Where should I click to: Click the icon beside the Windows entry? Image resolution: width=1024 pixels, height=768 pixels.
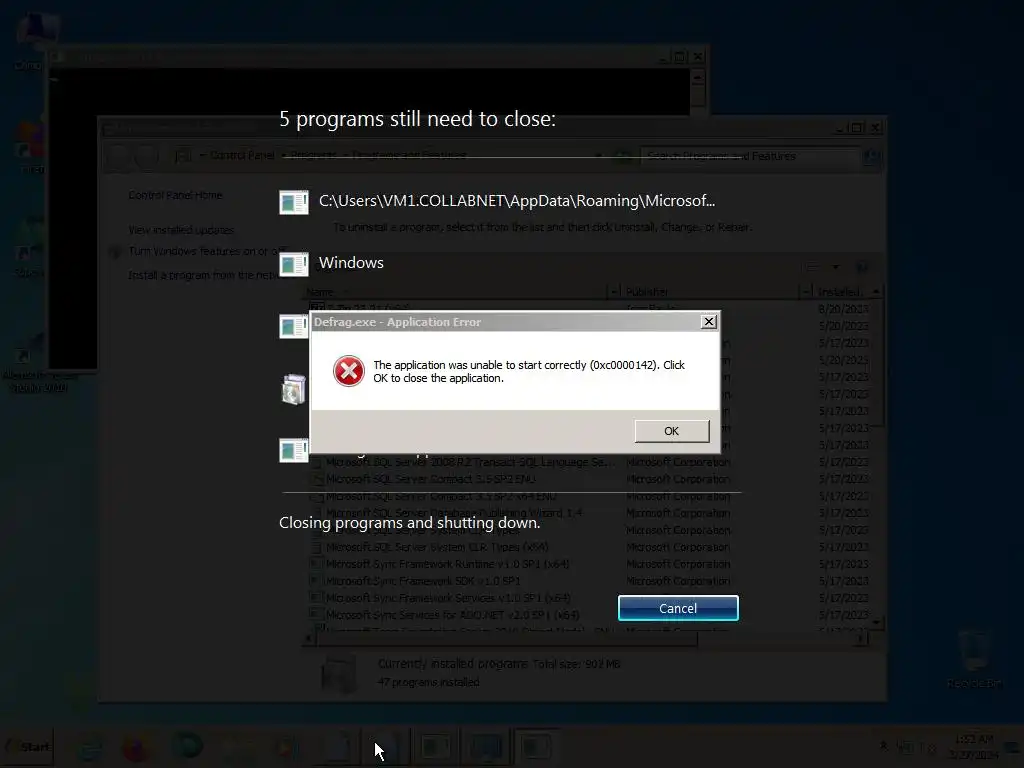pos(293,264)
